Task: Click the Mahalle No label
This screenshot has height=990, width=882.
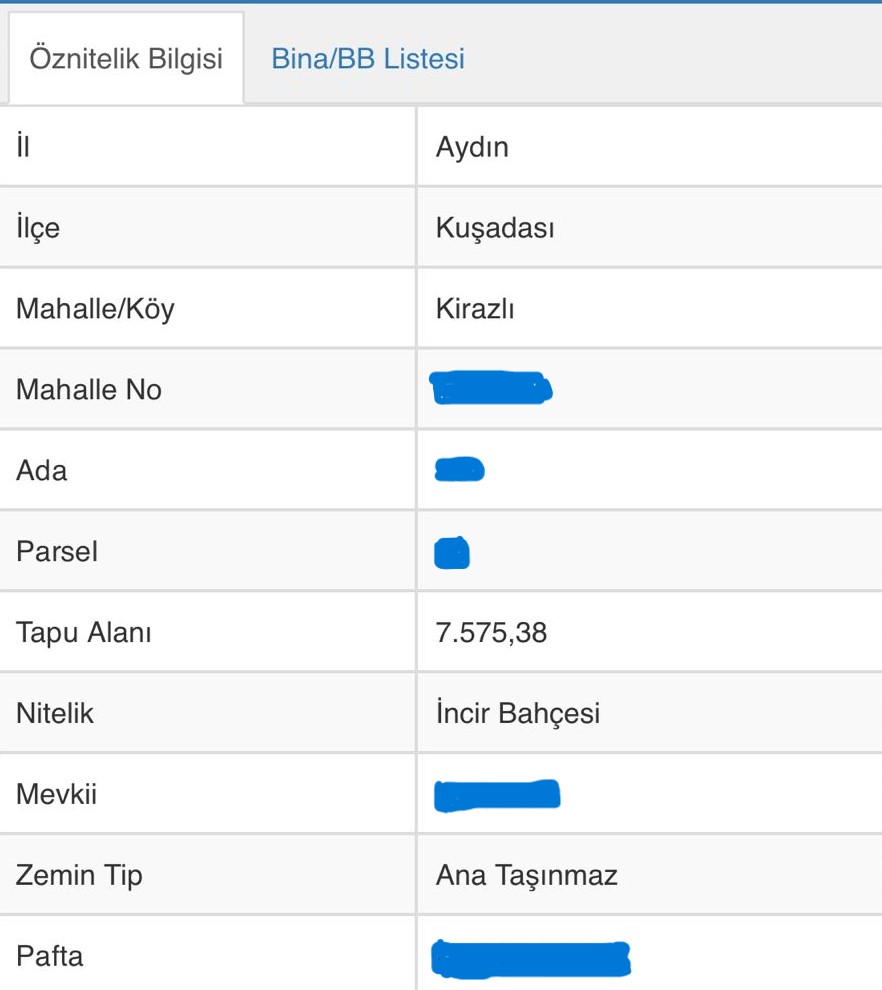Action: (89, 390)
